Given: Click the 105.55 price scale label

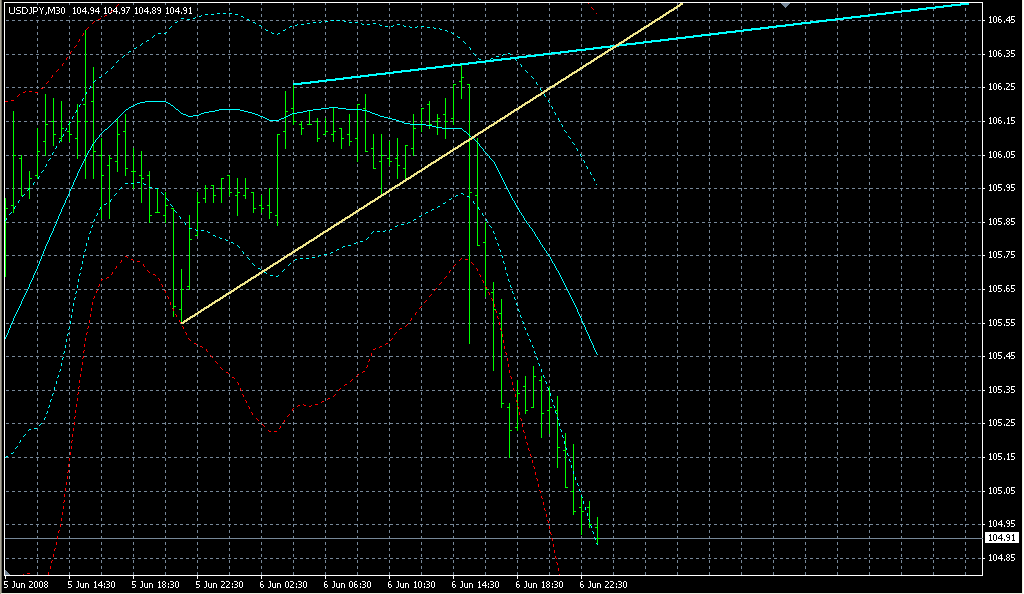Looking at the screenshot, I should tap(1001, 322).
